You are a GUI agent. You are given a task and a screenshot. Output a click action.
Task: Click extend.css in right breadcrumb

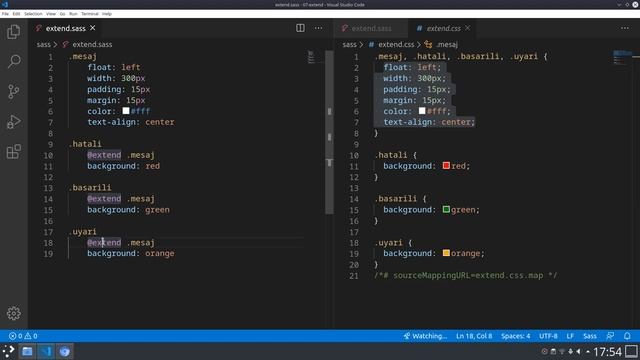[396, 44]
